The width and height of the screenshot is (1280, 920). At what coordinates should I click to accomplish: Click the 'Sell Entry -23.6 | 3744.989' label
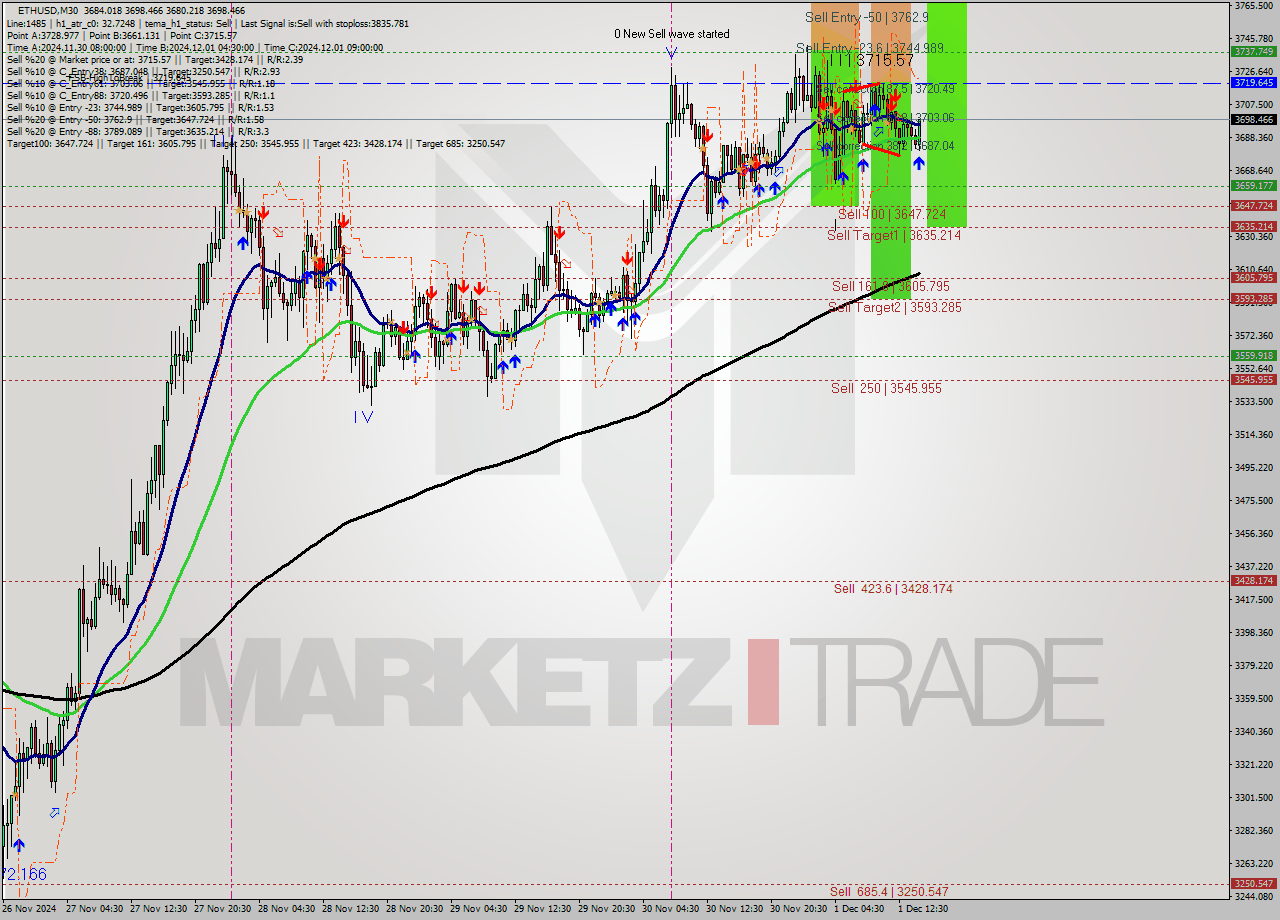[870, 48]
